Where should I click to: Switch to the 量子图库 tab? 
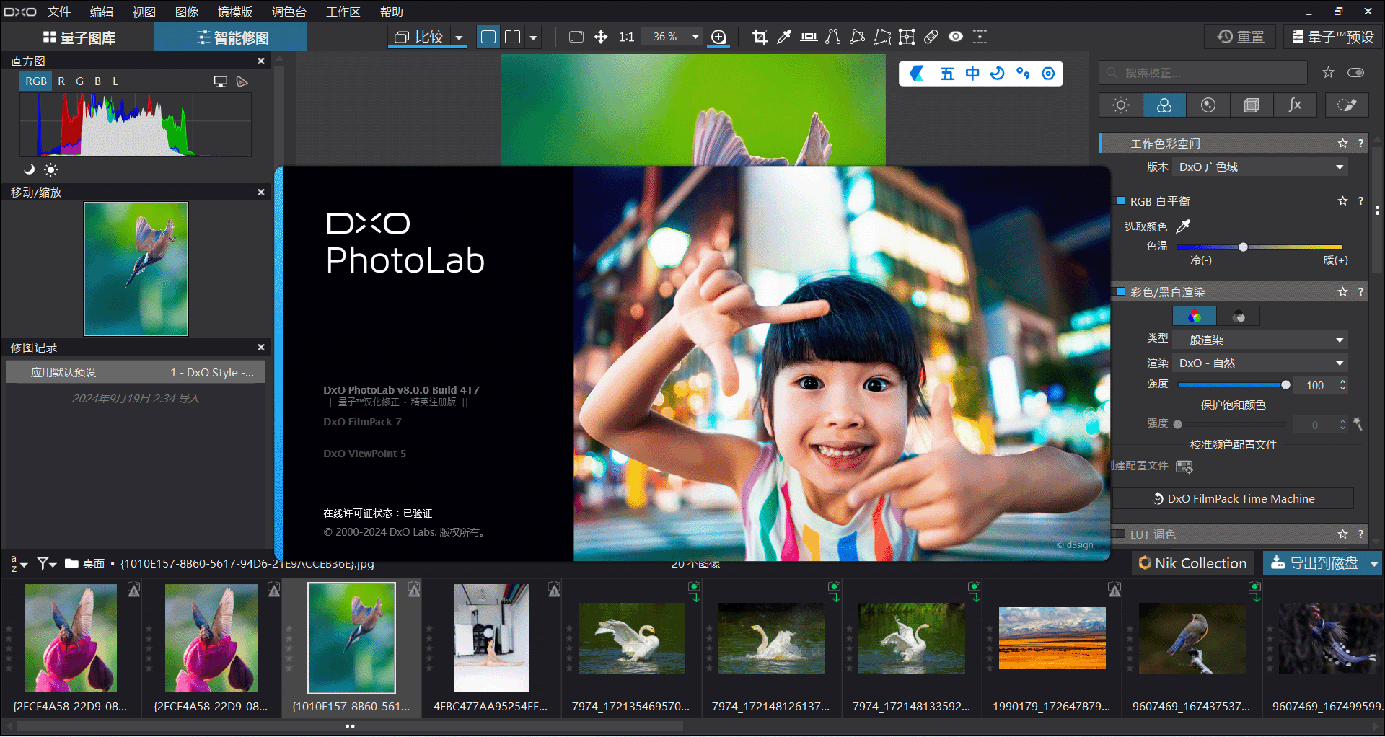(x=78, y=38)
